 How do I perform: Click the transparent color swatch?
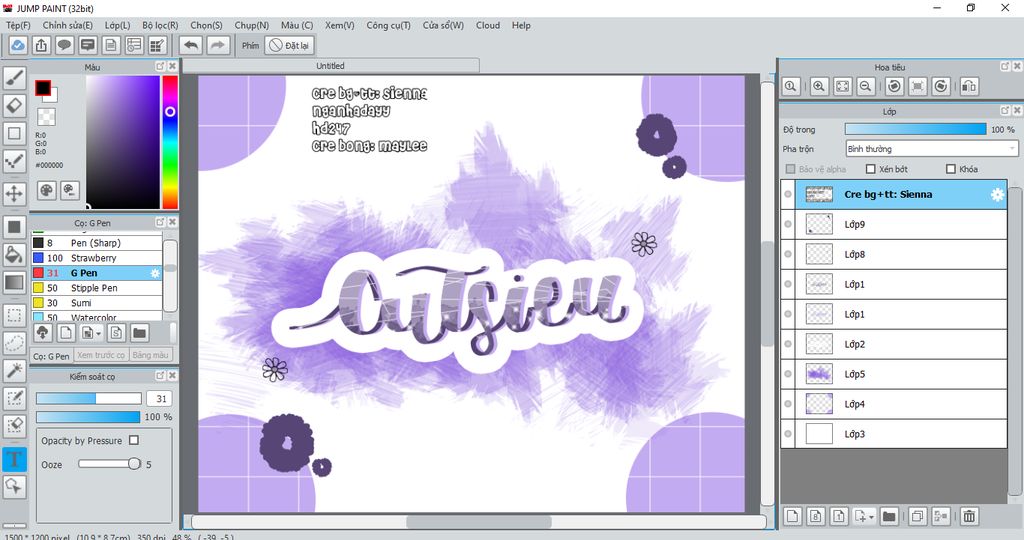tap(46, 117)
